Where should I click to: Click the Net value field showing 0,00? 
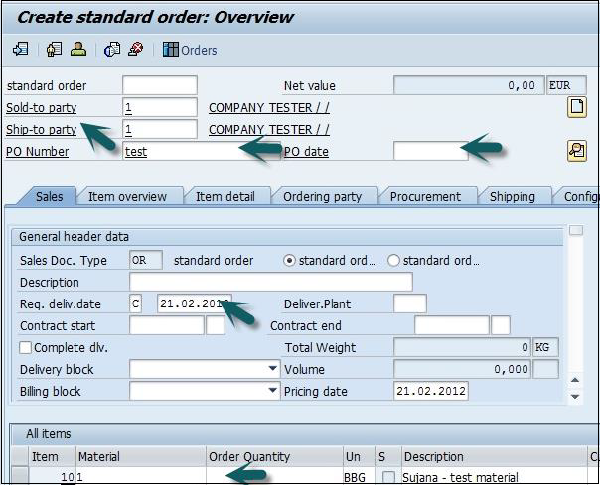coord(469,85)
